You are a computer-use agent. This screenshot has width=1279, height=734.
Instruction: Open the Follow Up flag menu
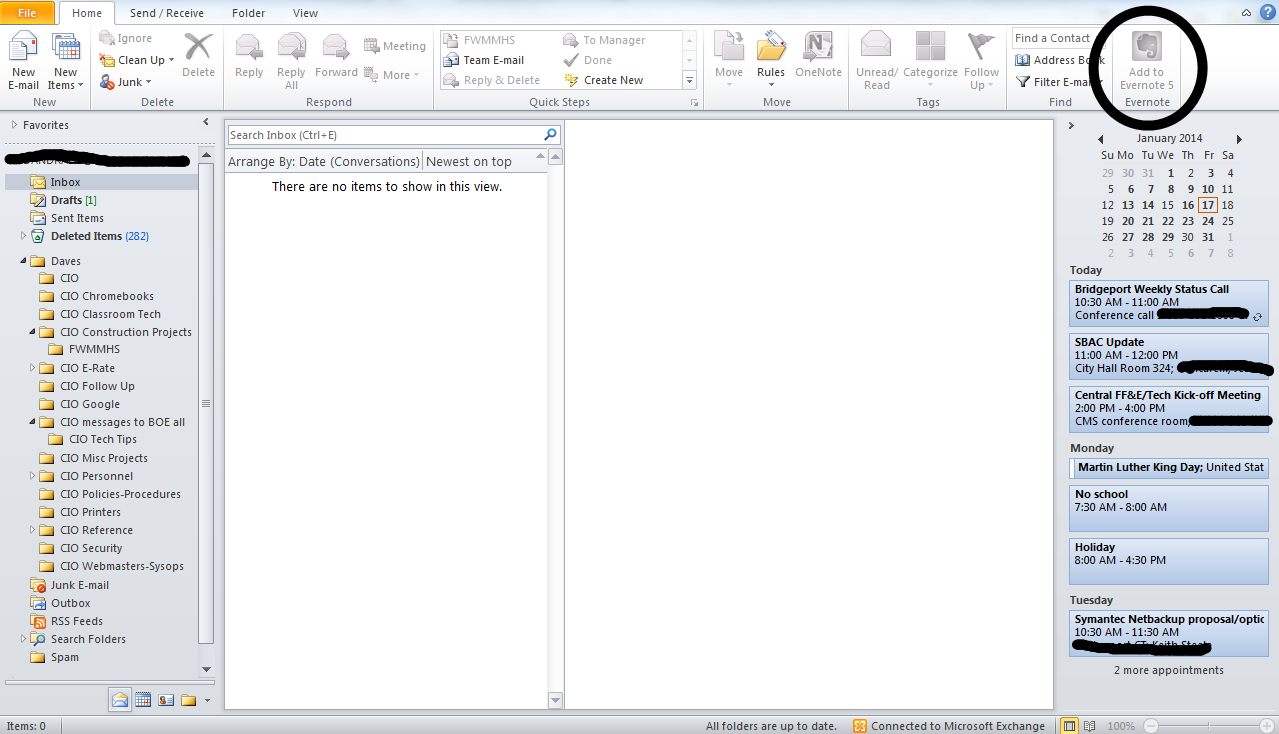[x=981, y=61]
